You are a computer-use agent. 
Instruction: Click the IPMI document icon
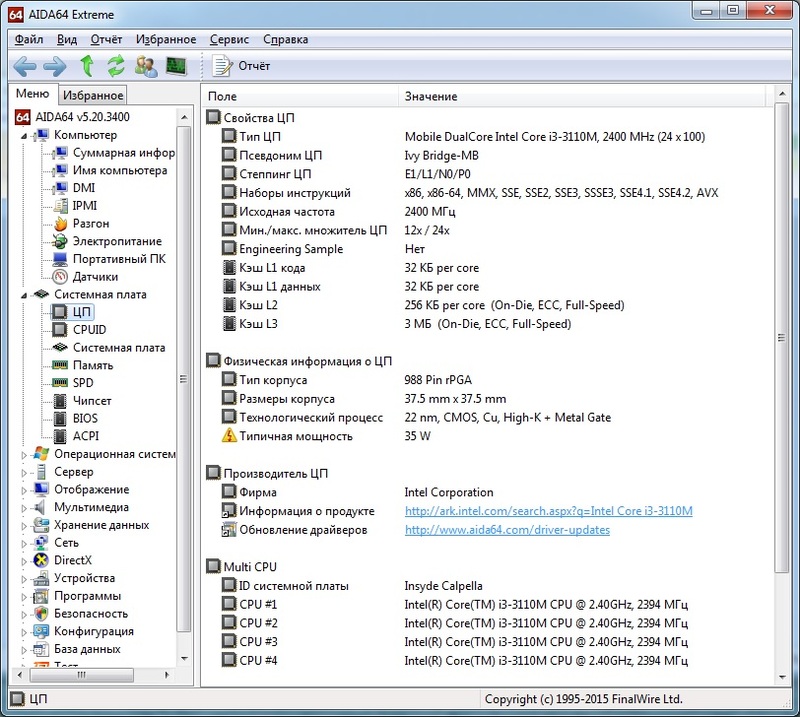click(x=60, y=206)
